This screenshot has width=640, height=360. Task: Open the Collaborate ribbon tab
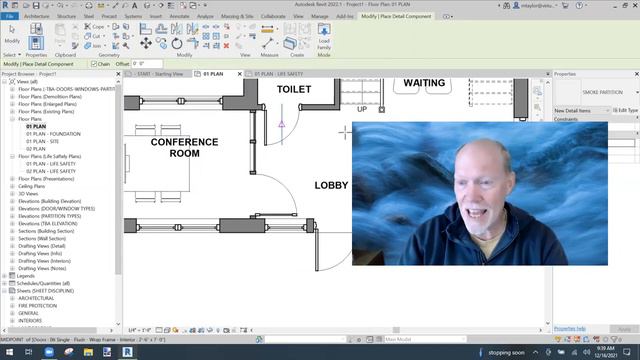(273, 16)
